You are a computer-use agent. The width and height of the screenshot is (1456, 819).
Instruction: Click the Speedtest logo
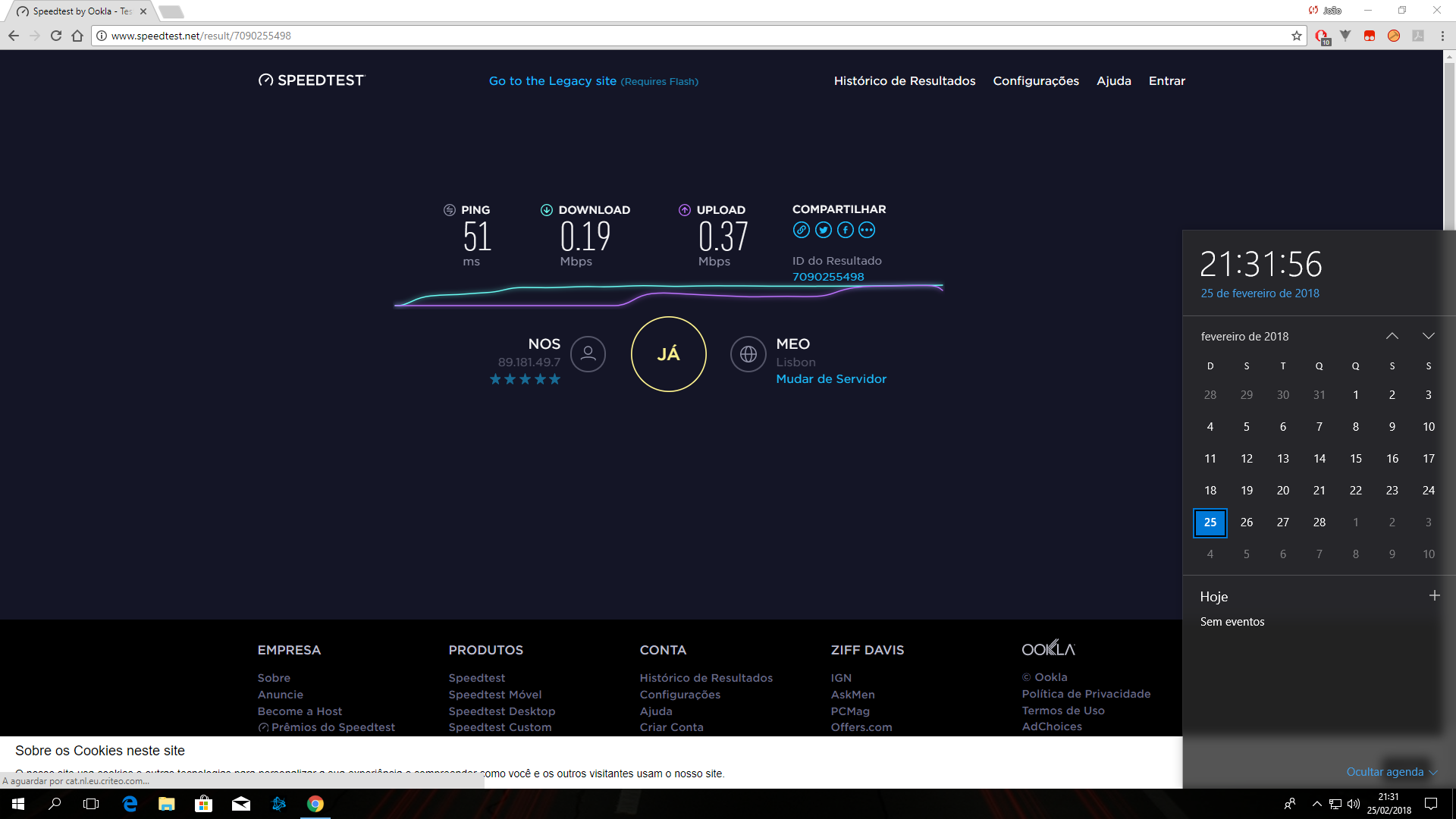(312, 80)
